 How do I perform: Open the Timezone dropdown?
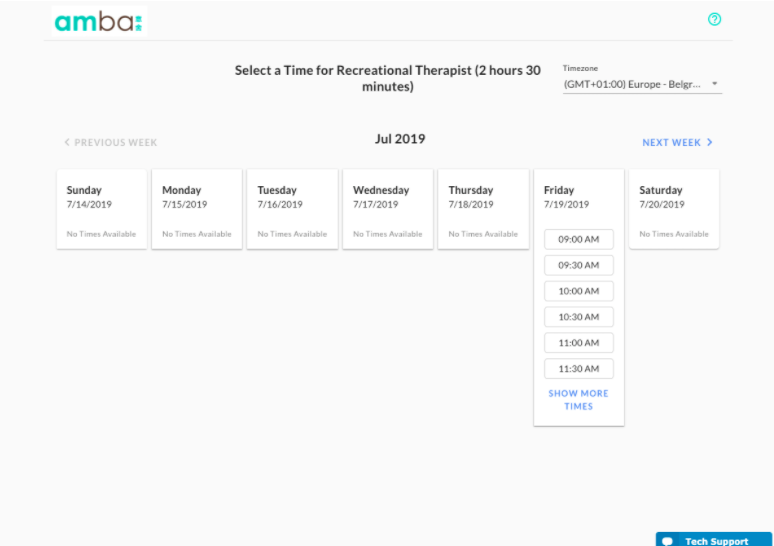tap(642, 84)
